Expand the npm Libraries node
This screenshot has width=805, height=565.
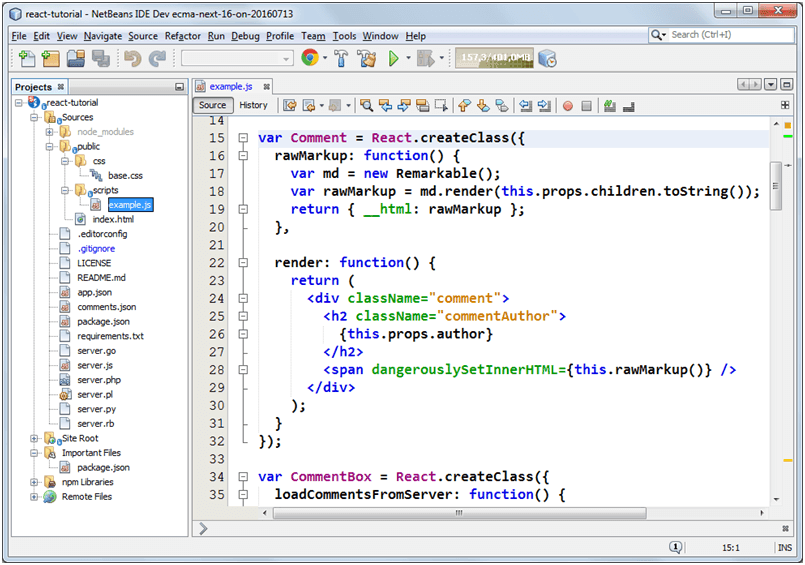pyautogui.click(x=35, y=482)
